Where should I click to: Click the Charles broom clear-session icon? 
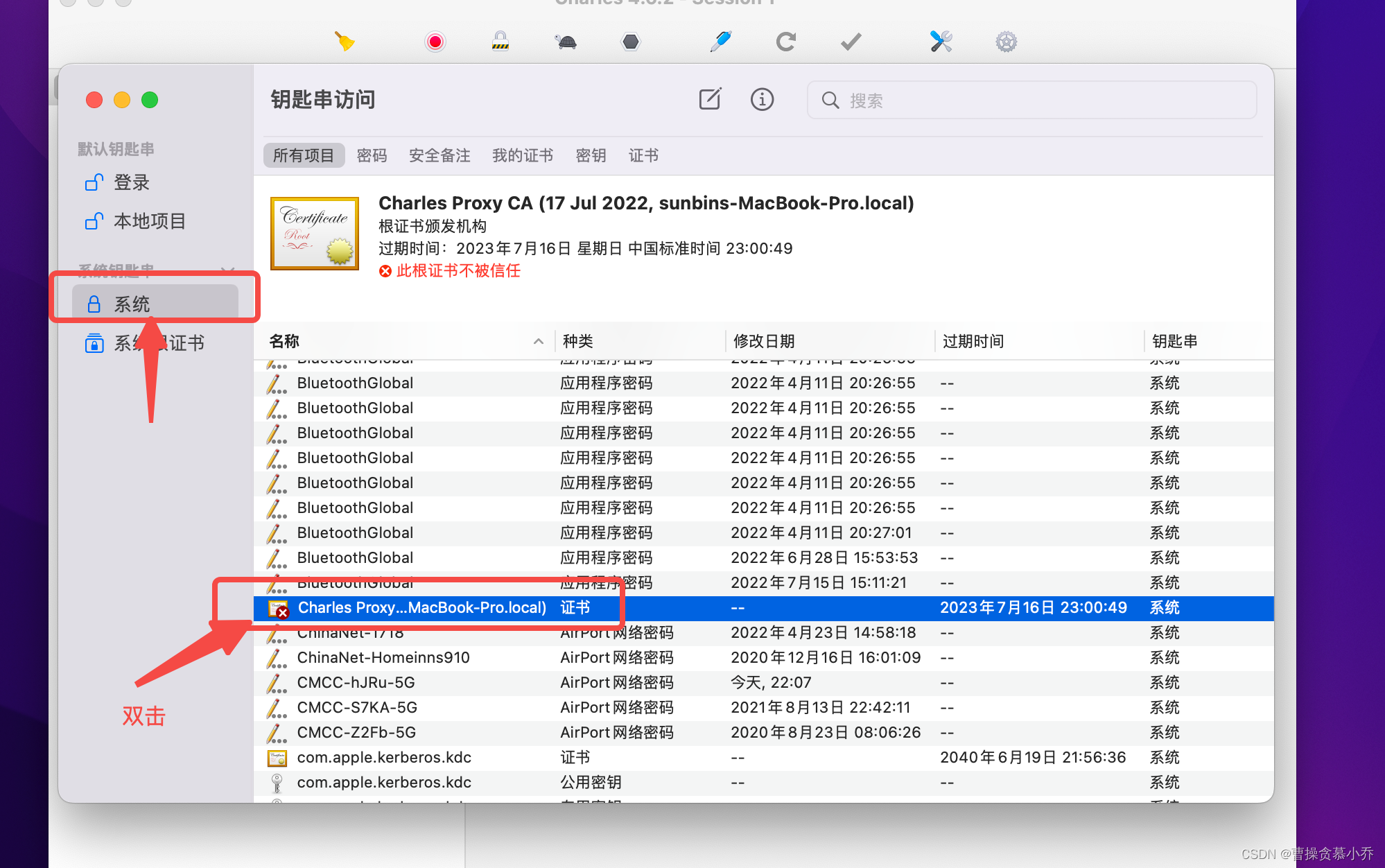click(345, 42)
